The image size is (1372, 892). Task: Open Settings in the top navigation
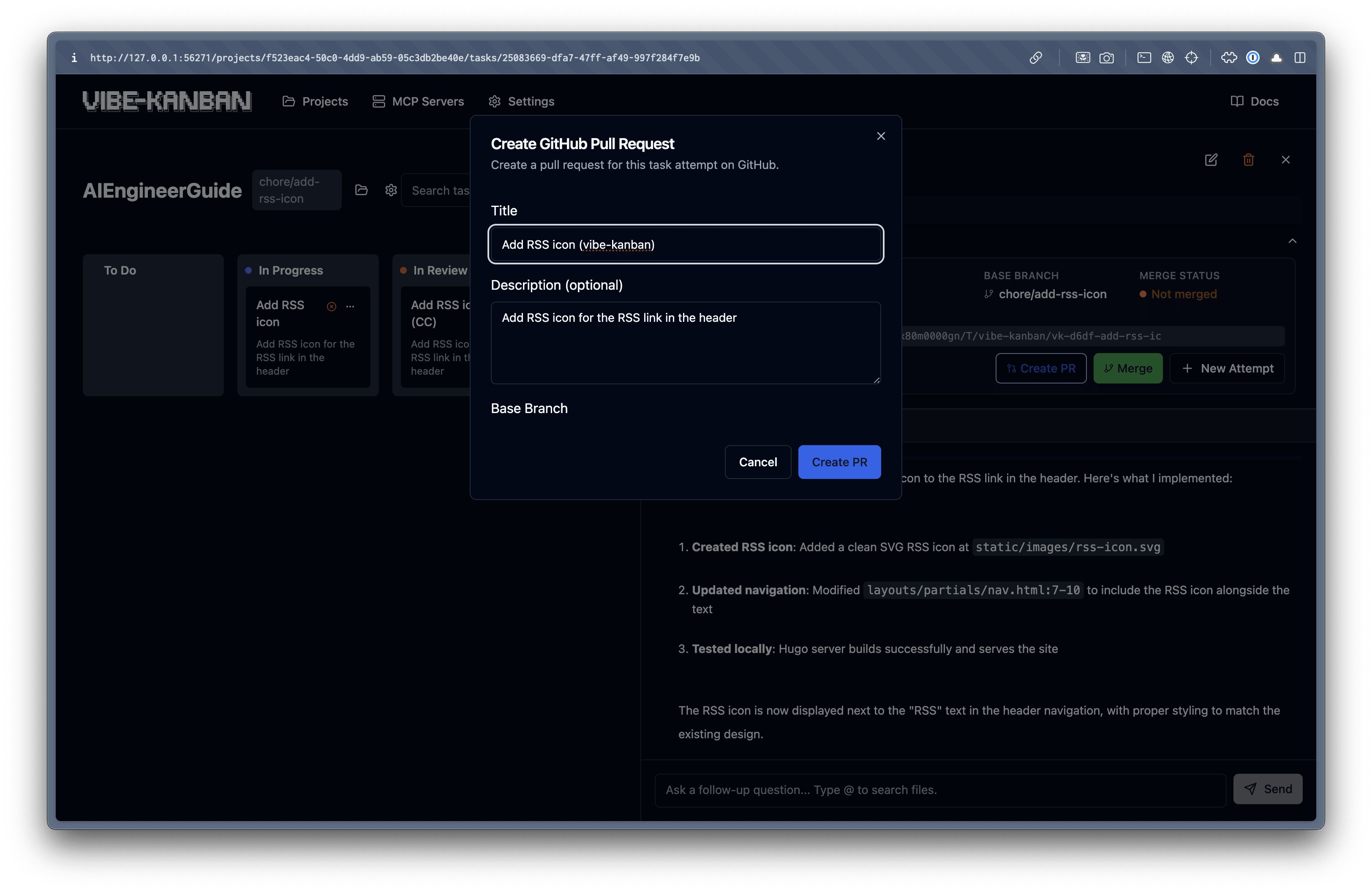tap(522, 101)
